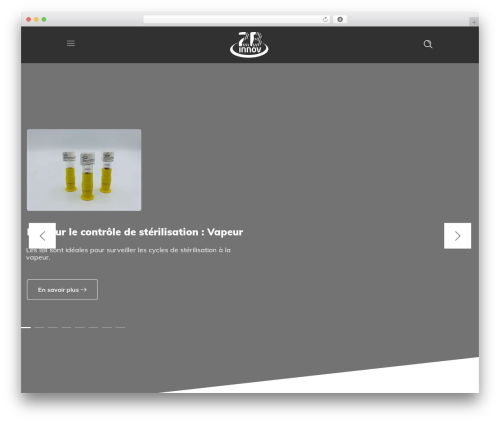Open the browser reader/extension icon
Viewport: 500px width, 423px height.
tap(340, 19)
